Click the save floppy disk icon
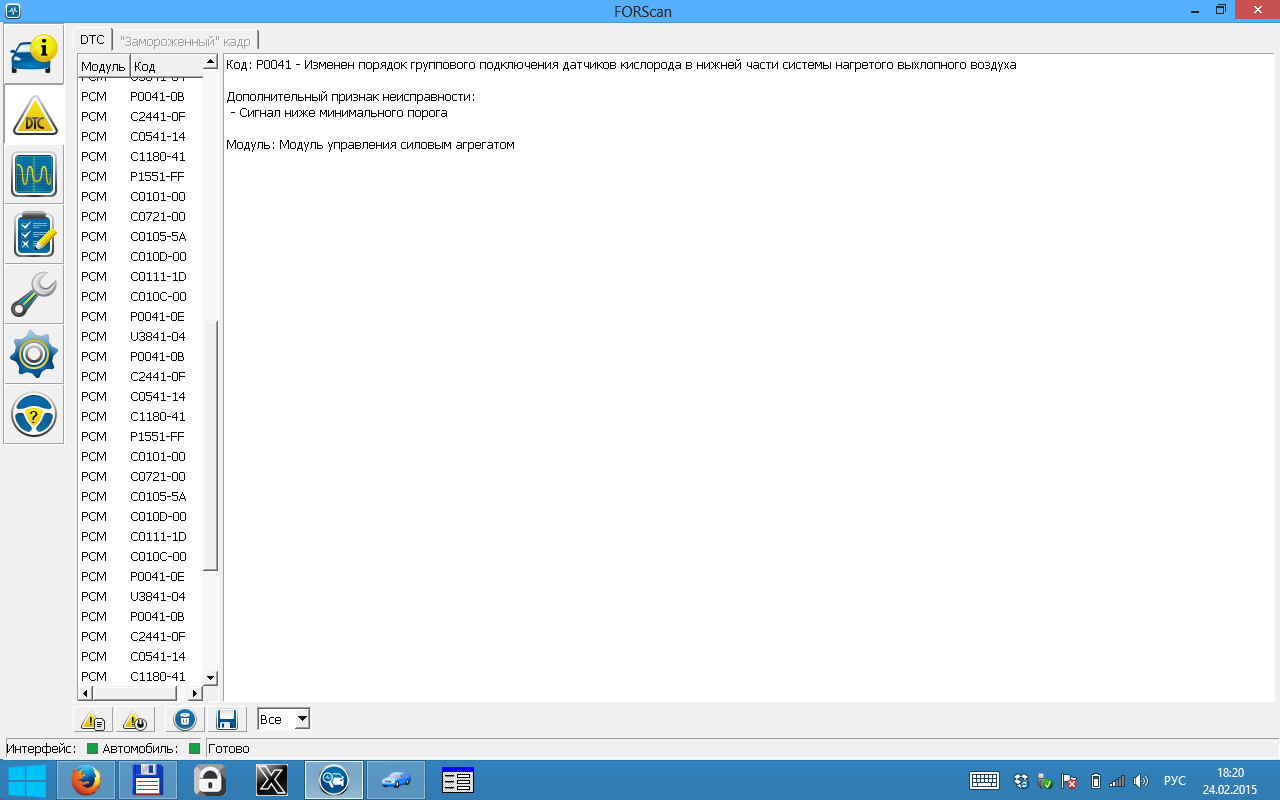 click(226, 719)
